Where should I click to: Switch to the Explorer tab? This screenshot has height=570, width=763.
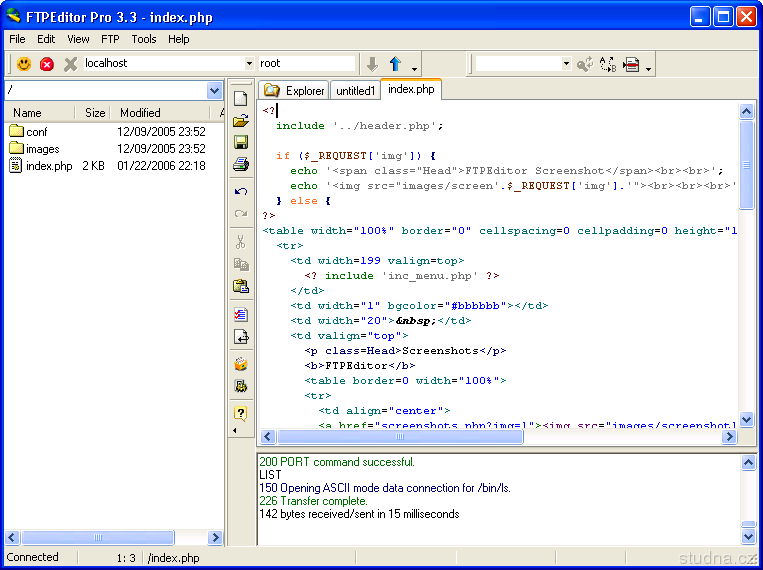pyautogui.click(x=295, y=91)
